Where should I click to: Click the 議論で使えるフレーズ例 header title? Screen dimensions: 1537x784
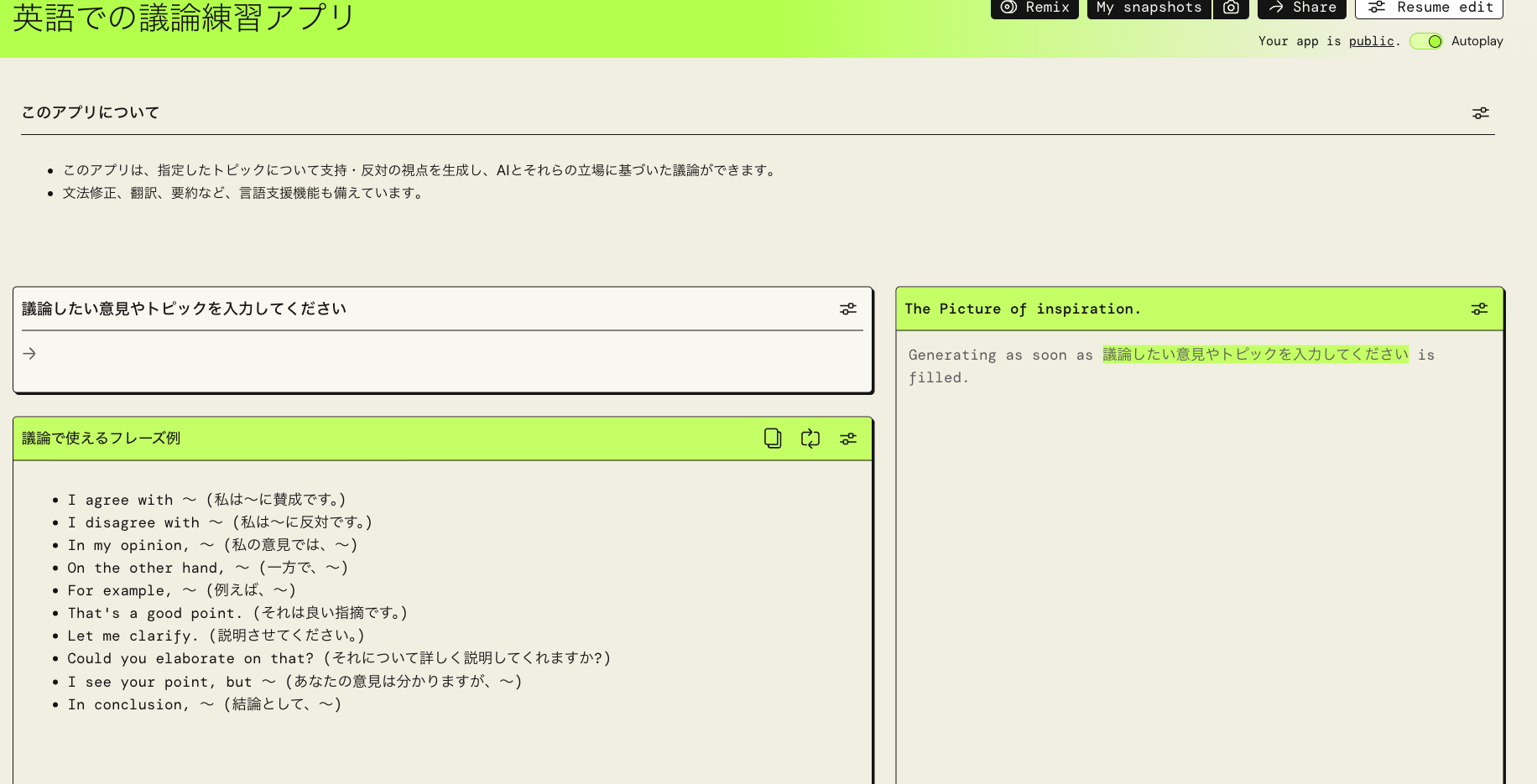point(102,438)
